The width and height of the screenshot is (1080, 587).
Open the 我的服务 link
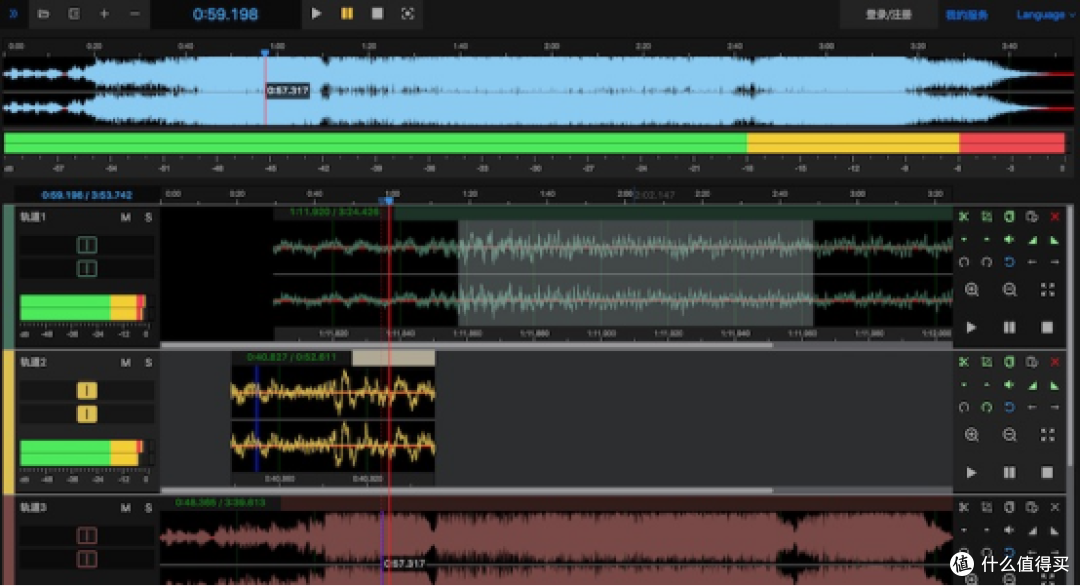click(x=966, y=14)
